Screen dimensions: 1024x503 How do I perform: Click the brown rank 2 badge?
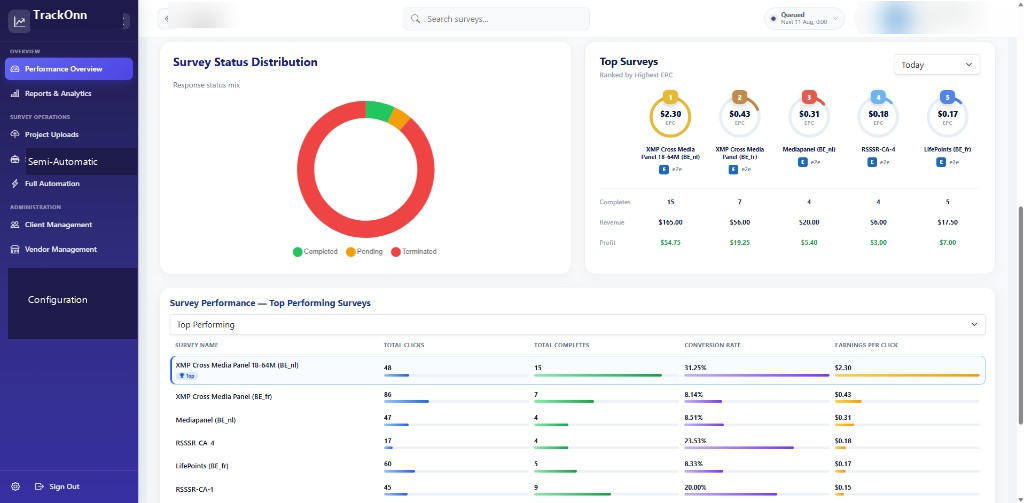tap(739, 97)
